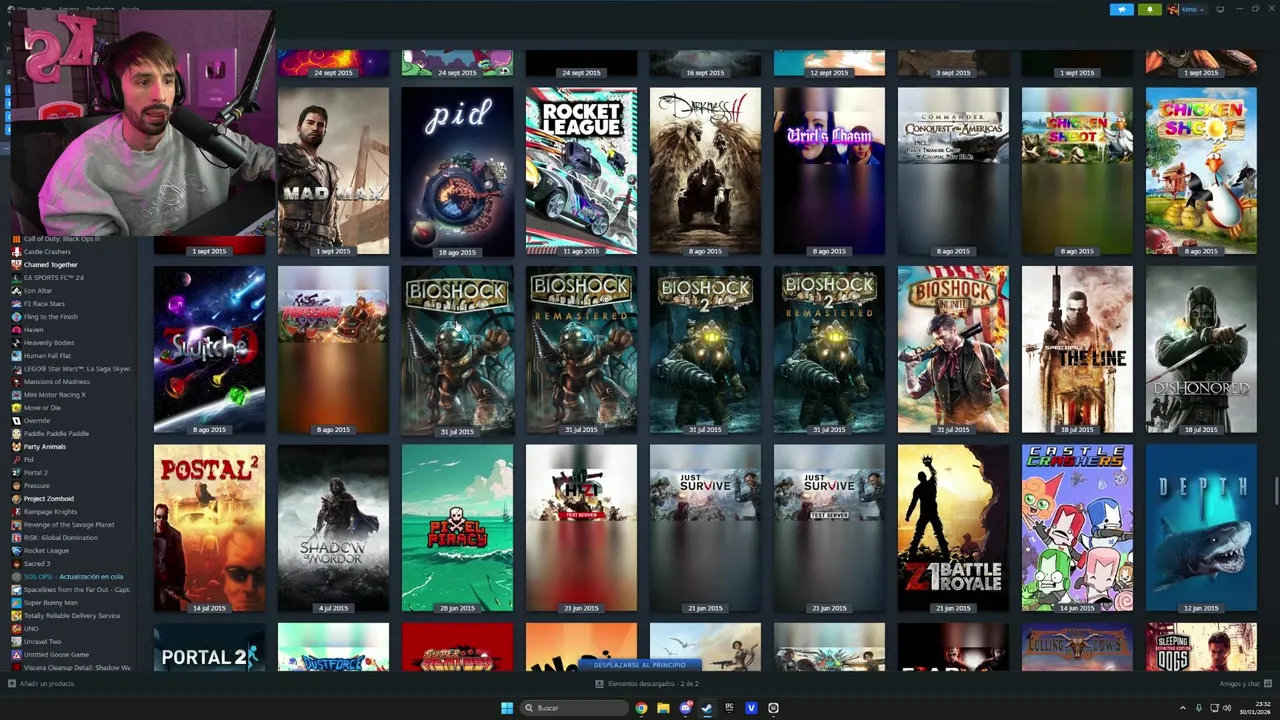
Task: Click the Revenge of the Savage Planet icon
Action: (x=16, y=525)
